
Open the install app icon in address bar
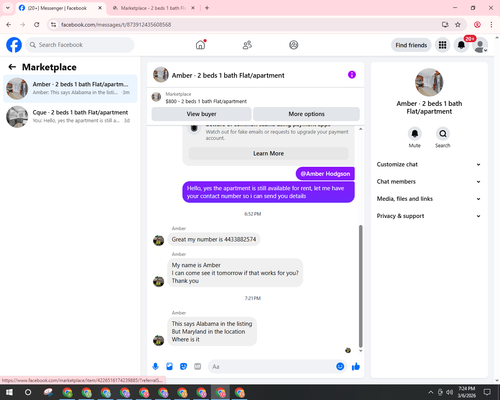pyautogui.click(x=445, y=25)
